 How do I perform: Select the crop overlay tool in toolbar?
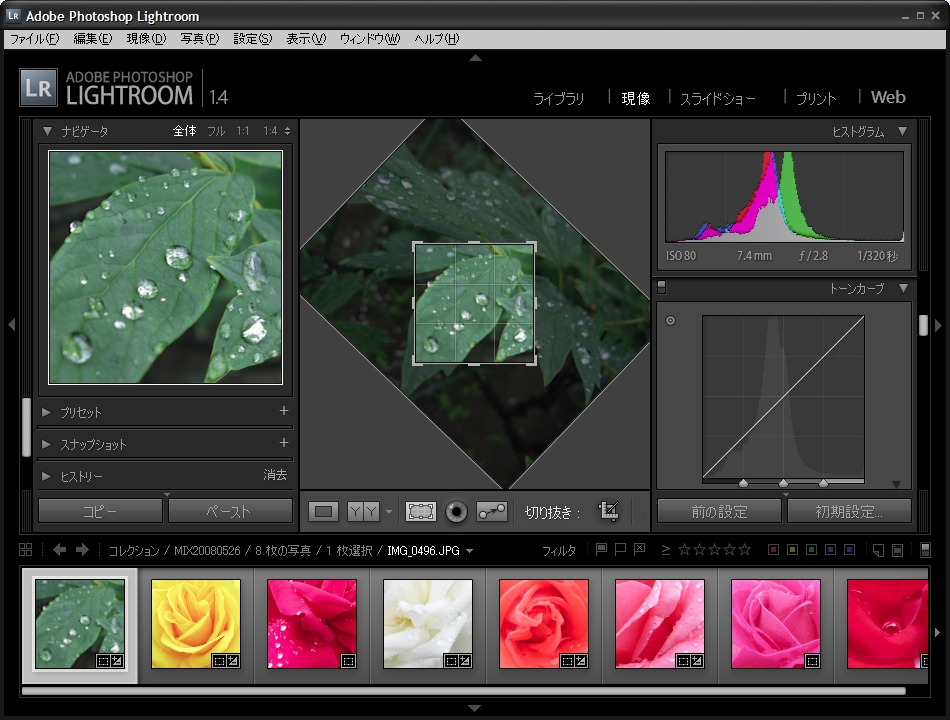click(x=421, y=511)
